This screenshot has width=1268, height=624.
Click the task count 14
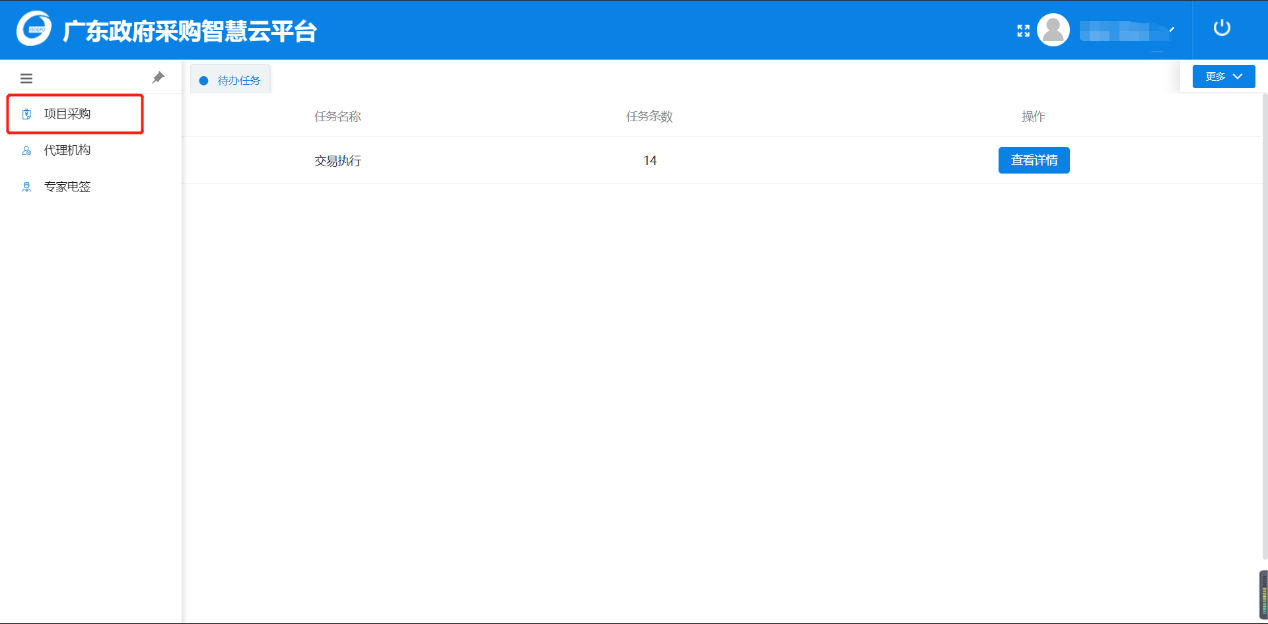(650, 160)
